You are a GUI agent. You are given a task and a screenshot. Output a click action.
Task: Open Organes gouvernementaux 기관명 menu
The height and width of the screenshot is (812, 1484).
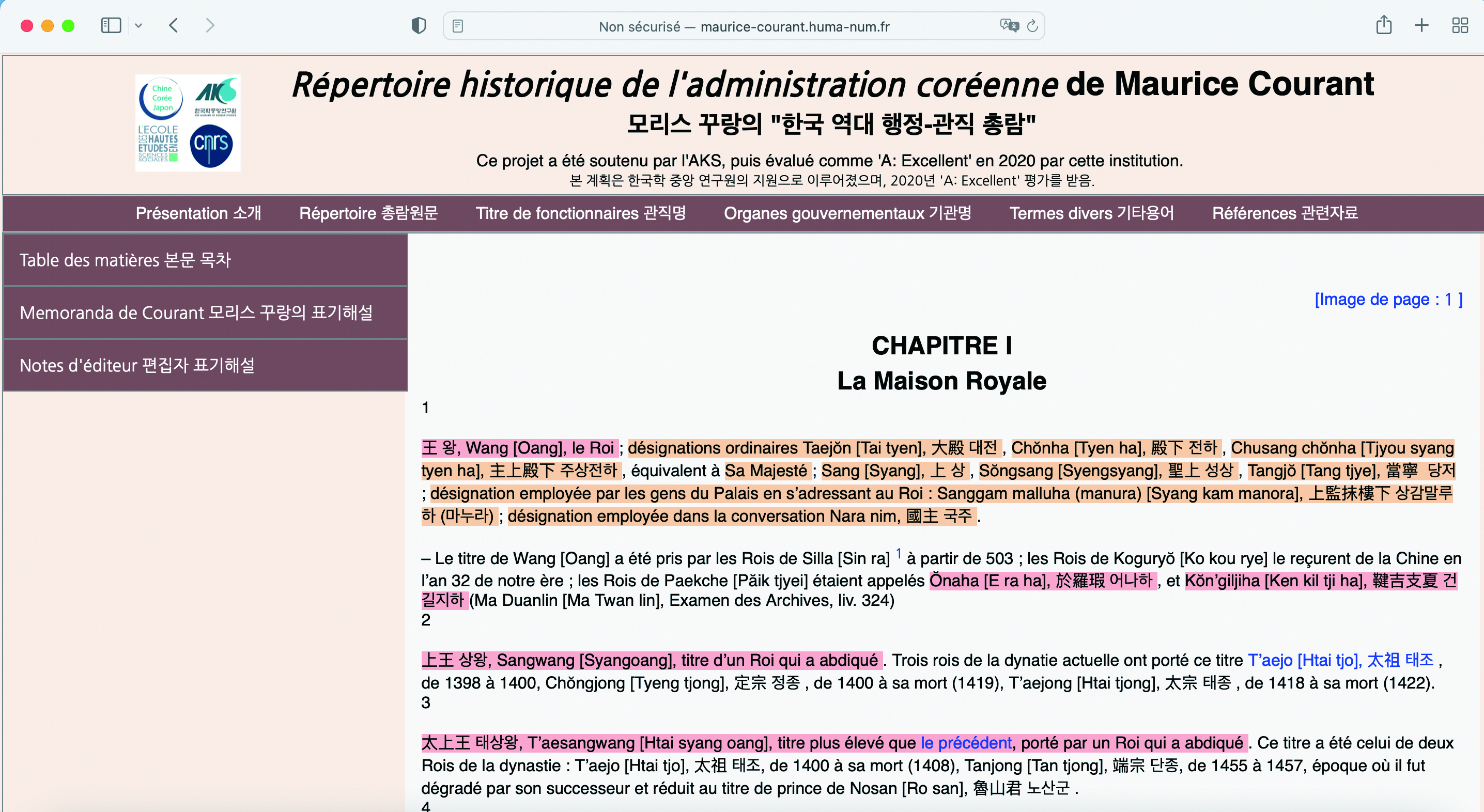pyautogui.click(x=847, y=213)
